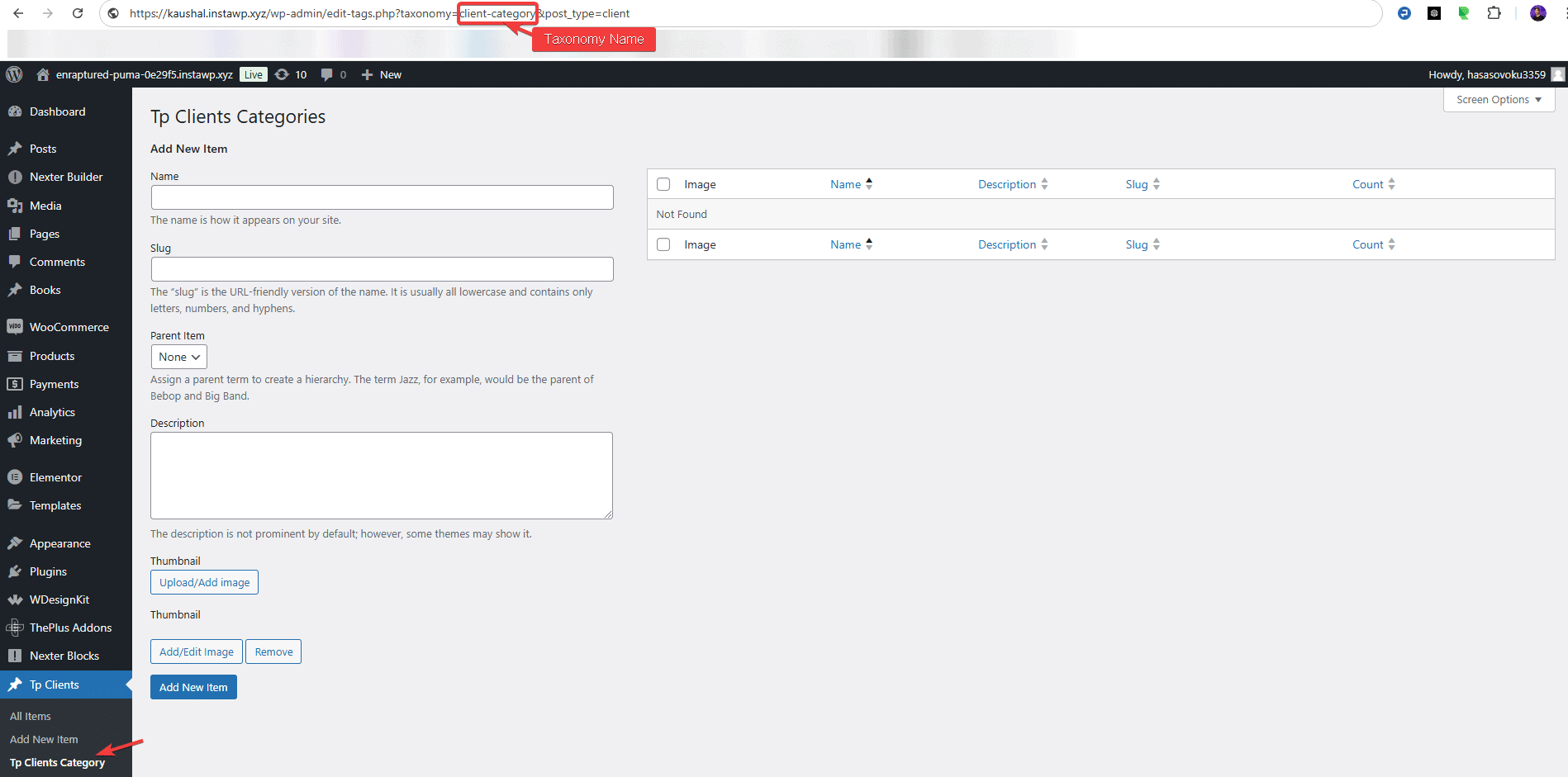Open Elementor via its sidebar icon
The image size is (1568, 777).
tap(15, 477)
